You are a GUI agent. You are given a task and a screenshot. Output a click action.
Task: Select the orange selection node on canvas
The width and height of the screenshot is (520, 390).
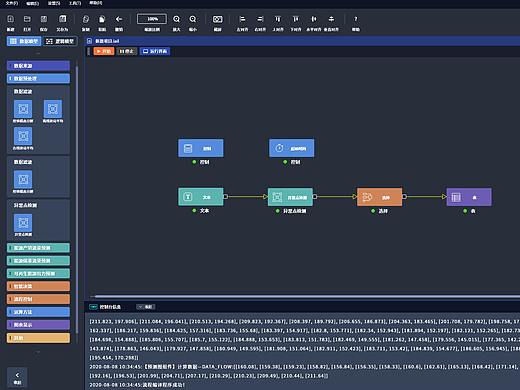click(380, 197)
